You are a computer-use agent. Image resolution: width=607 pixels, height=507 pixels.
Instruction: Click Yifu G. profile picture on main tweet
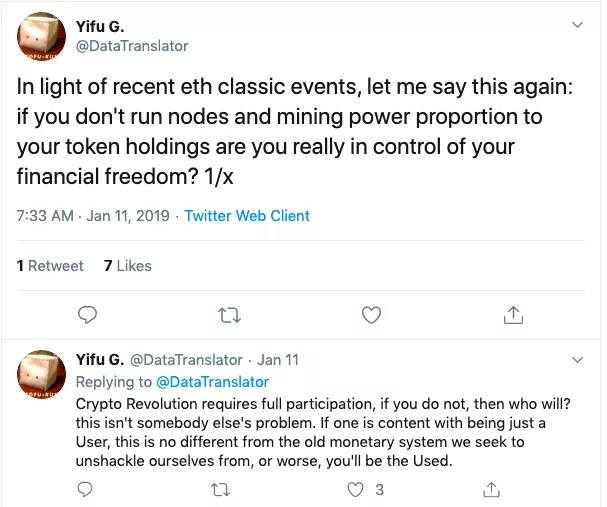[x=42, y=38]
